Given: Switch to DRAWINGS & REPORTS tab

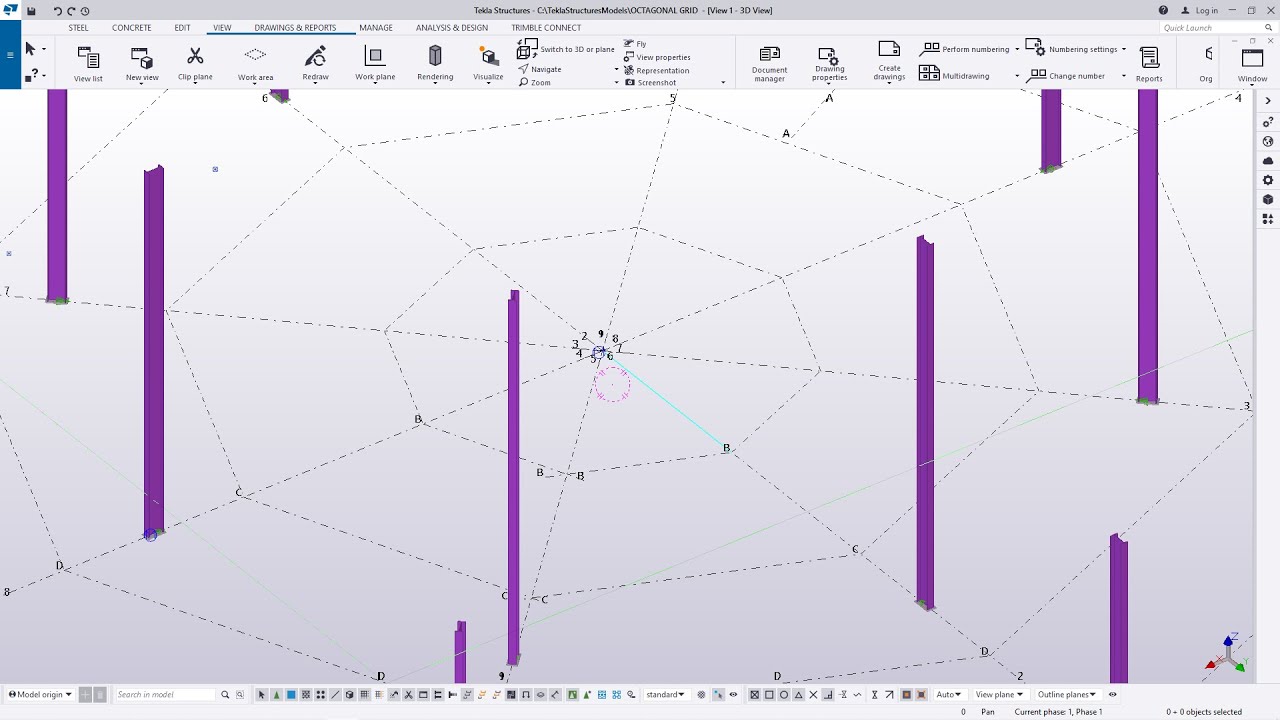Looking at the screenshot, I should [x=296, y=28].
